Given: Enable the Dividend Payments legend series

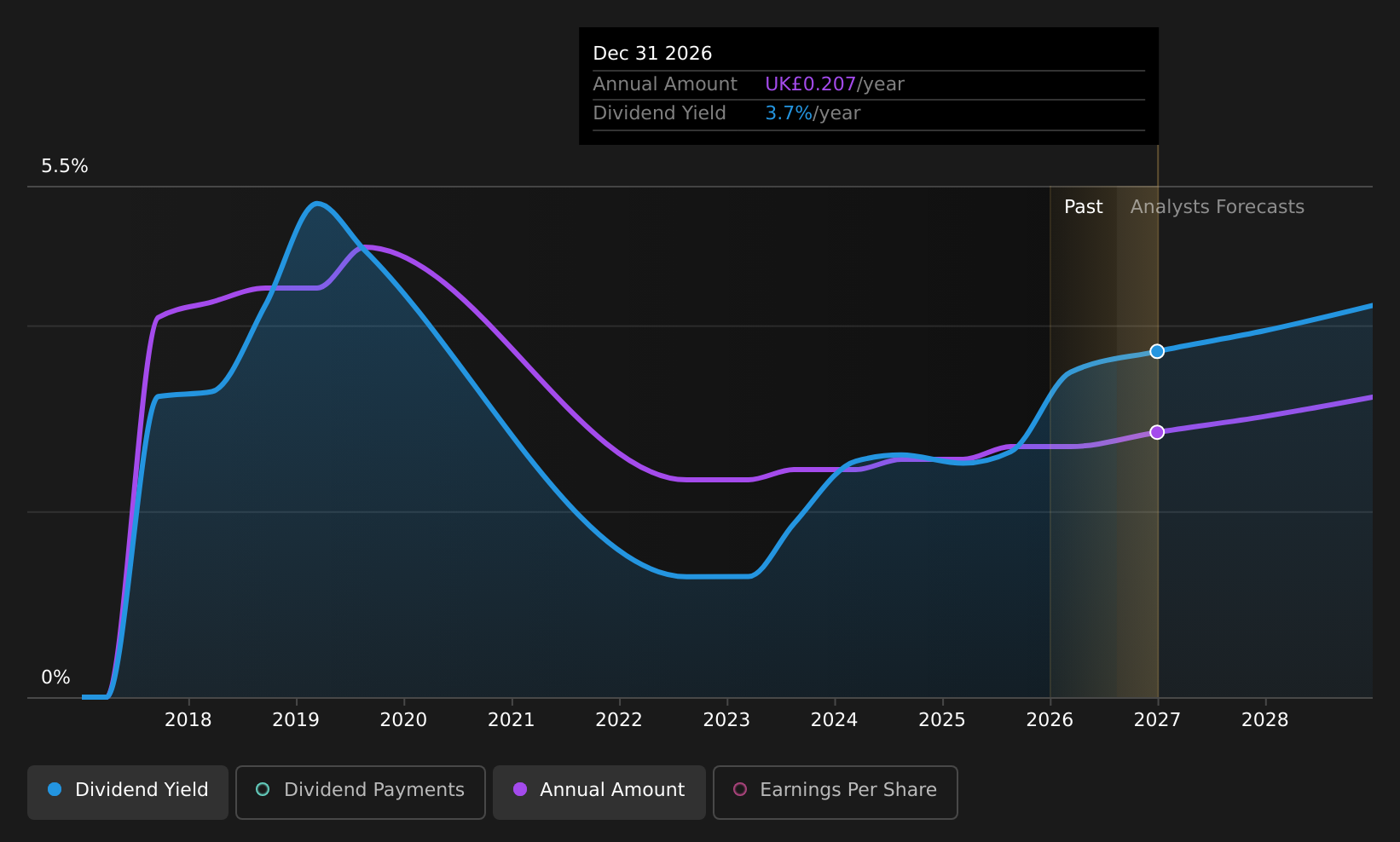Looking at the screenshot, I should click(361, 792).
